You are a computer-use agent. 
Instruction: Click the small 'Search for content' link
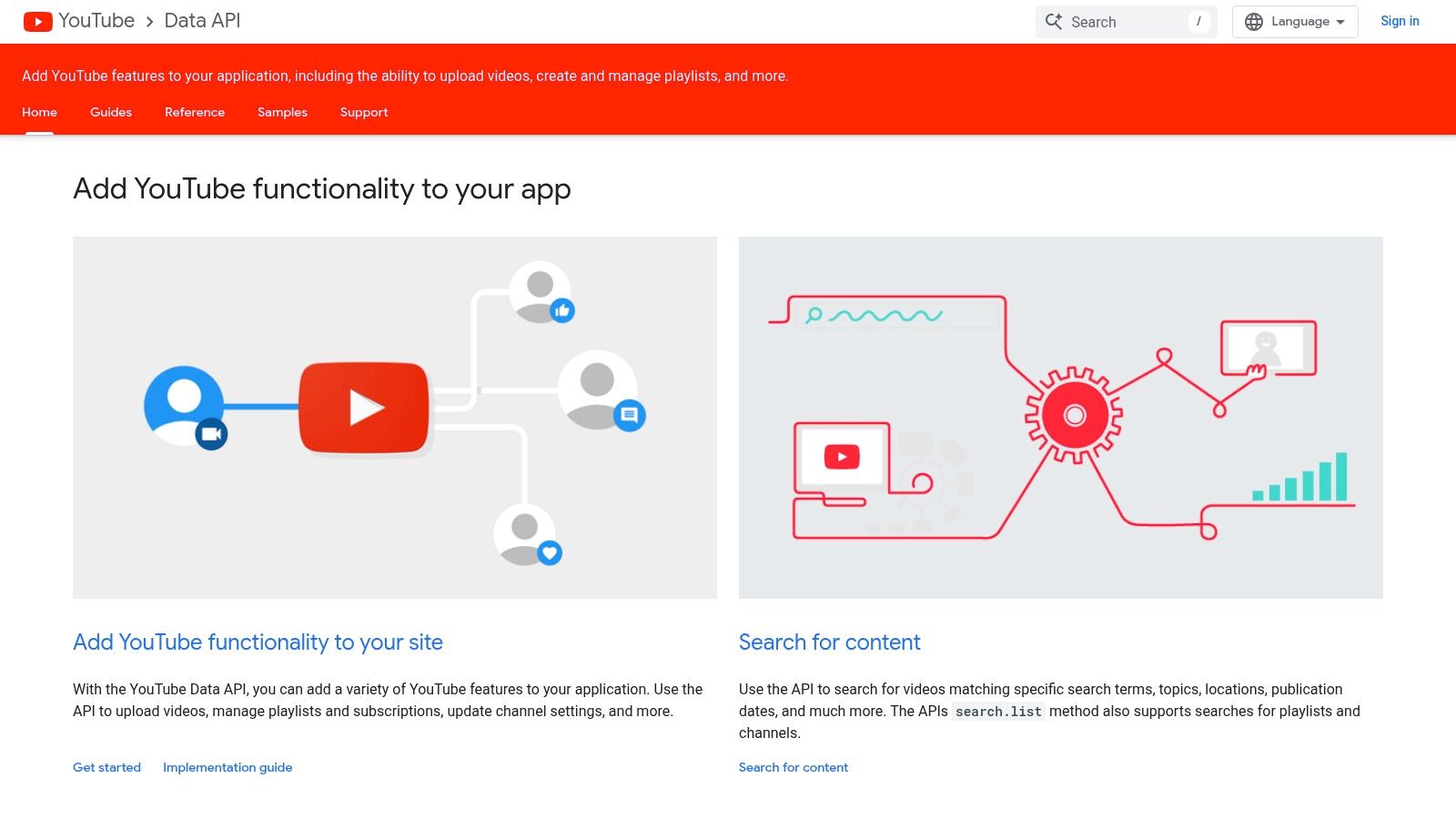pyautogui.click(x=794, y=767)
